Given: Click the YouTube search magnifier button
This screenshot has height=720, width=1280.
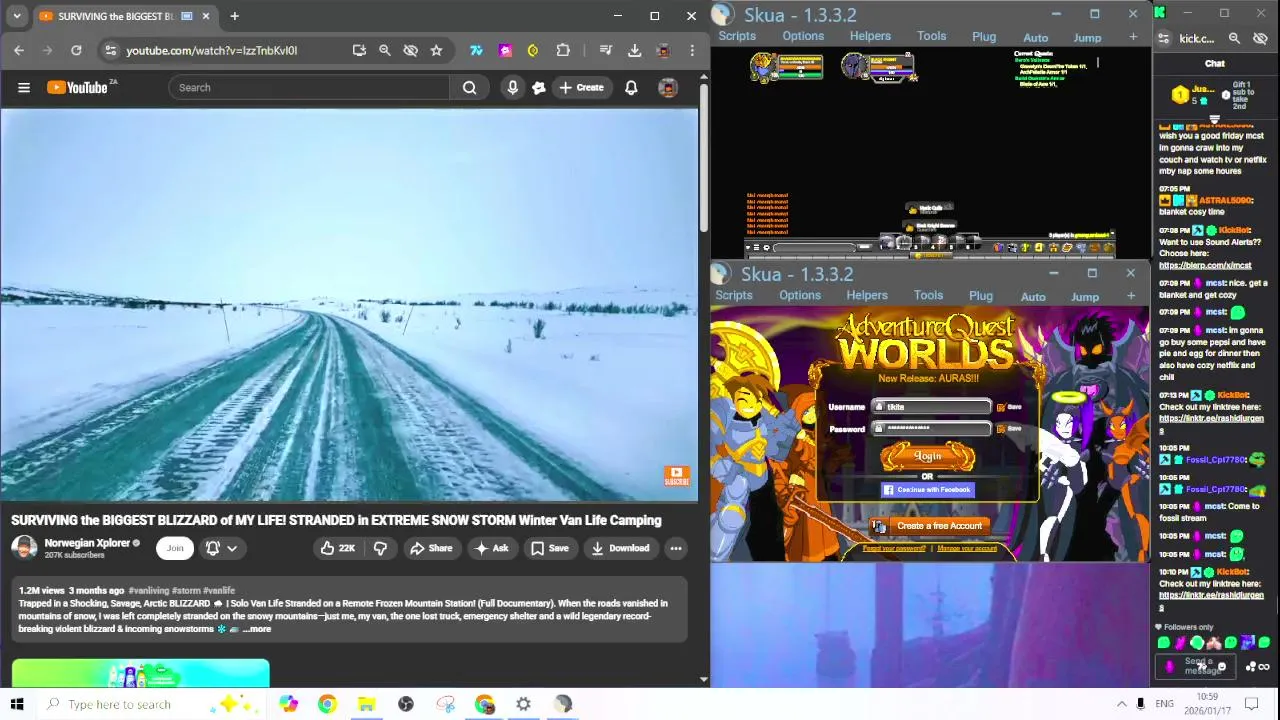Looking at the screenshot, I should pyautogui.click(x=469, y=88).
